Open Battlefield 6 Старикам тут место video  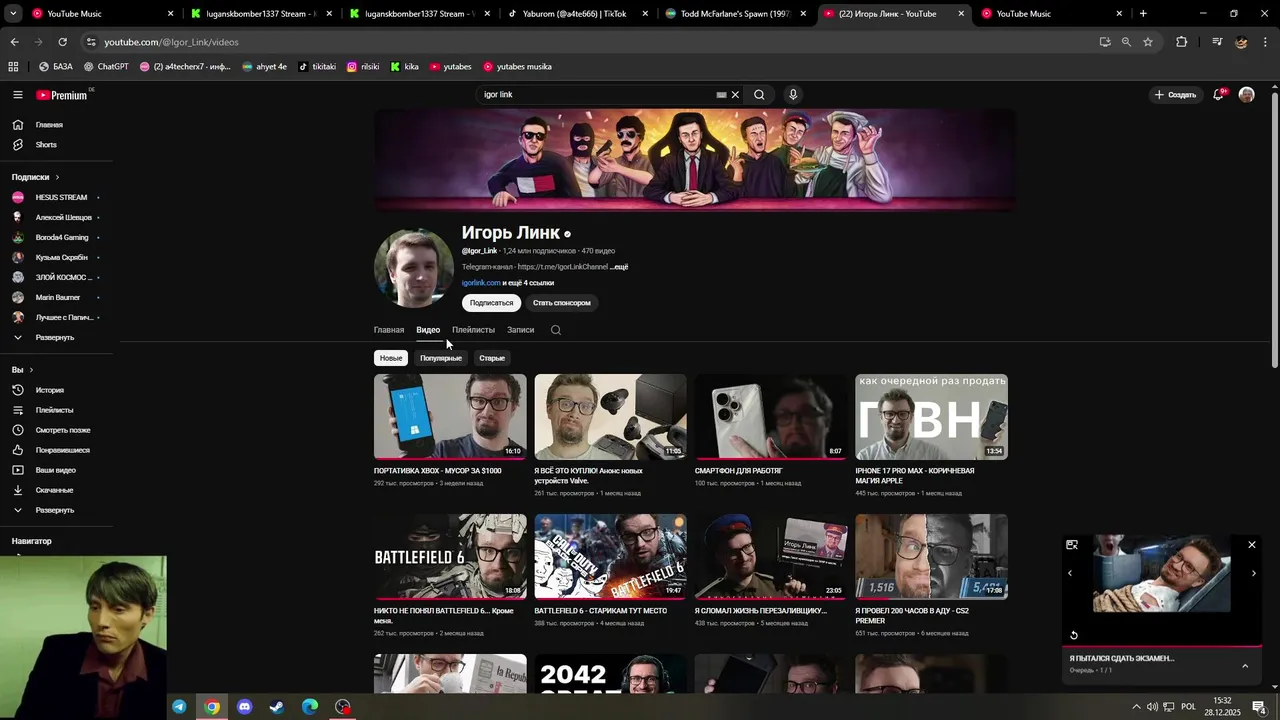(x=610, y=557)
